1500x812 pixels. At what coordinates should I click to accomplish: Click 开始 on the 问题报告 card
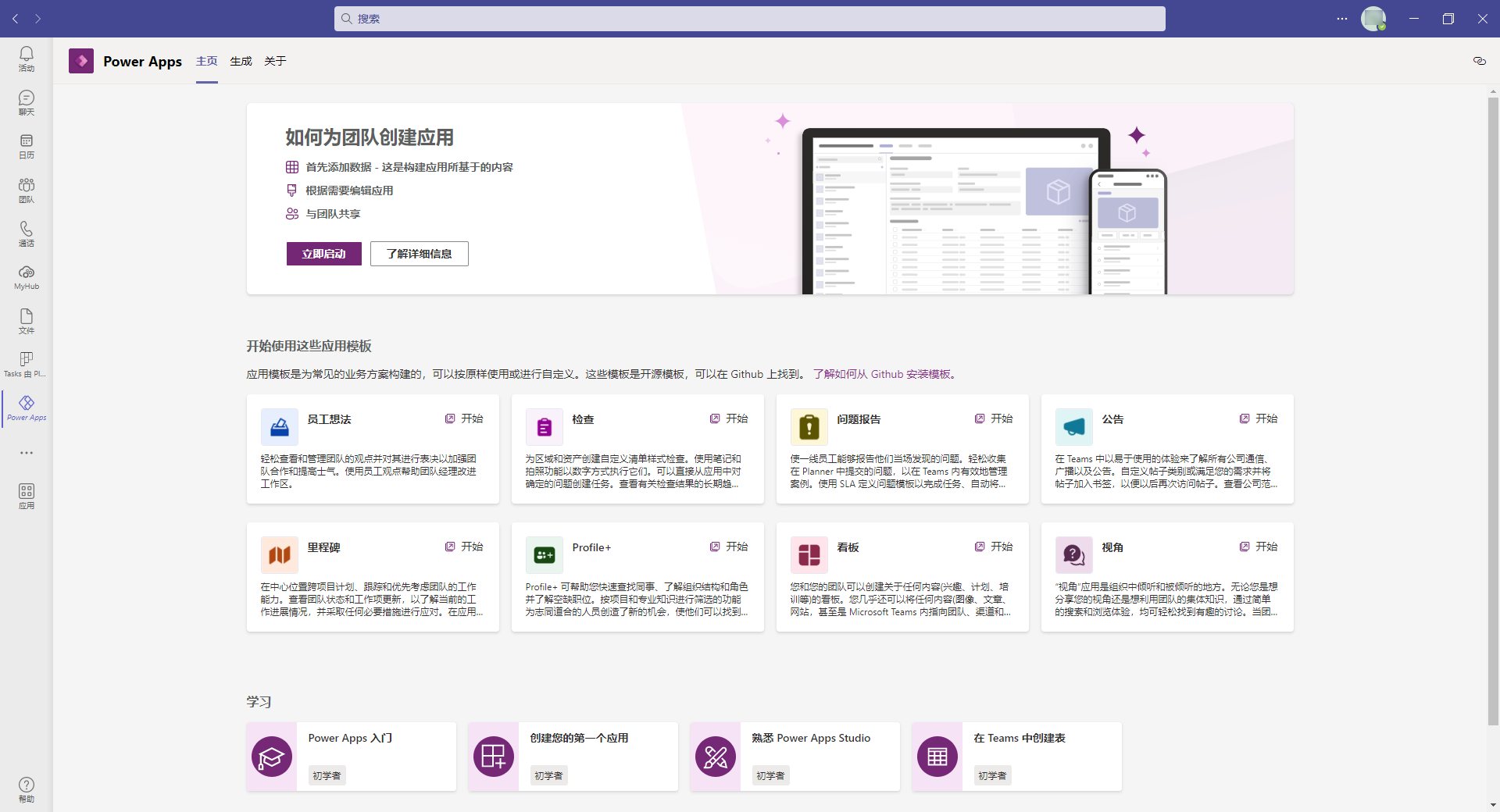pyautogui.click(x=994, y=418)
